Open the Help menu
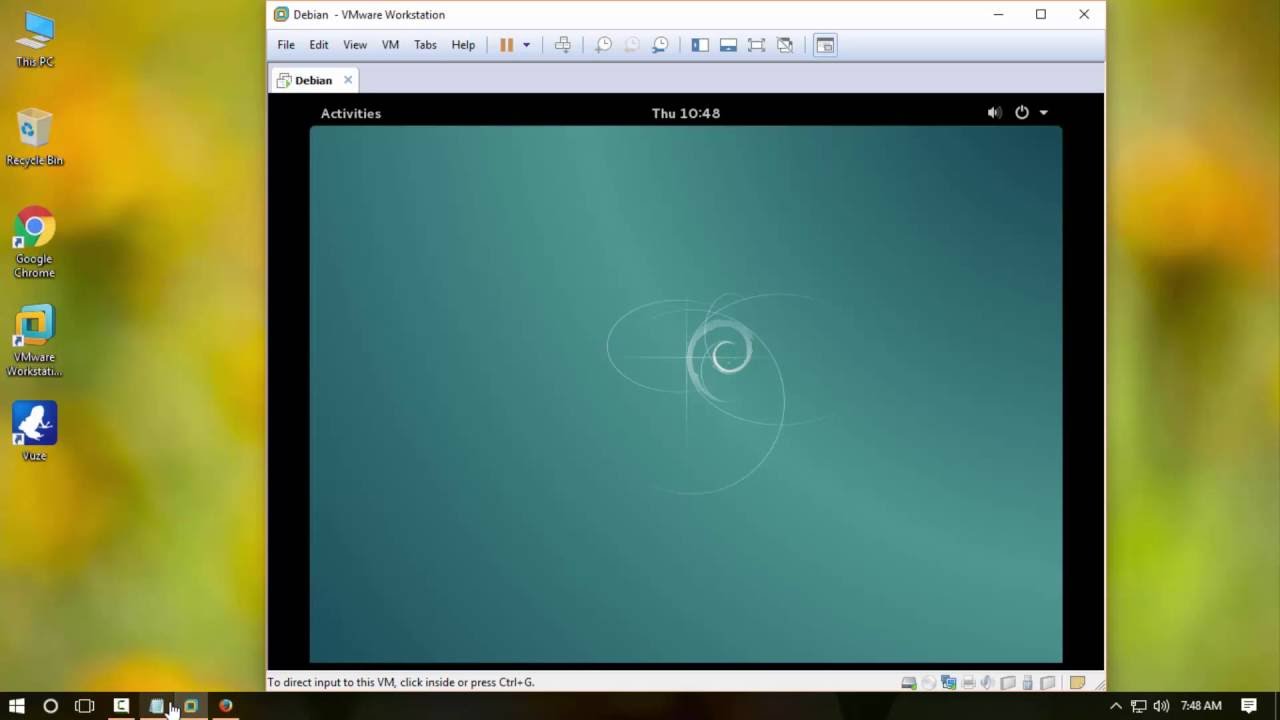 coord(463,45)
